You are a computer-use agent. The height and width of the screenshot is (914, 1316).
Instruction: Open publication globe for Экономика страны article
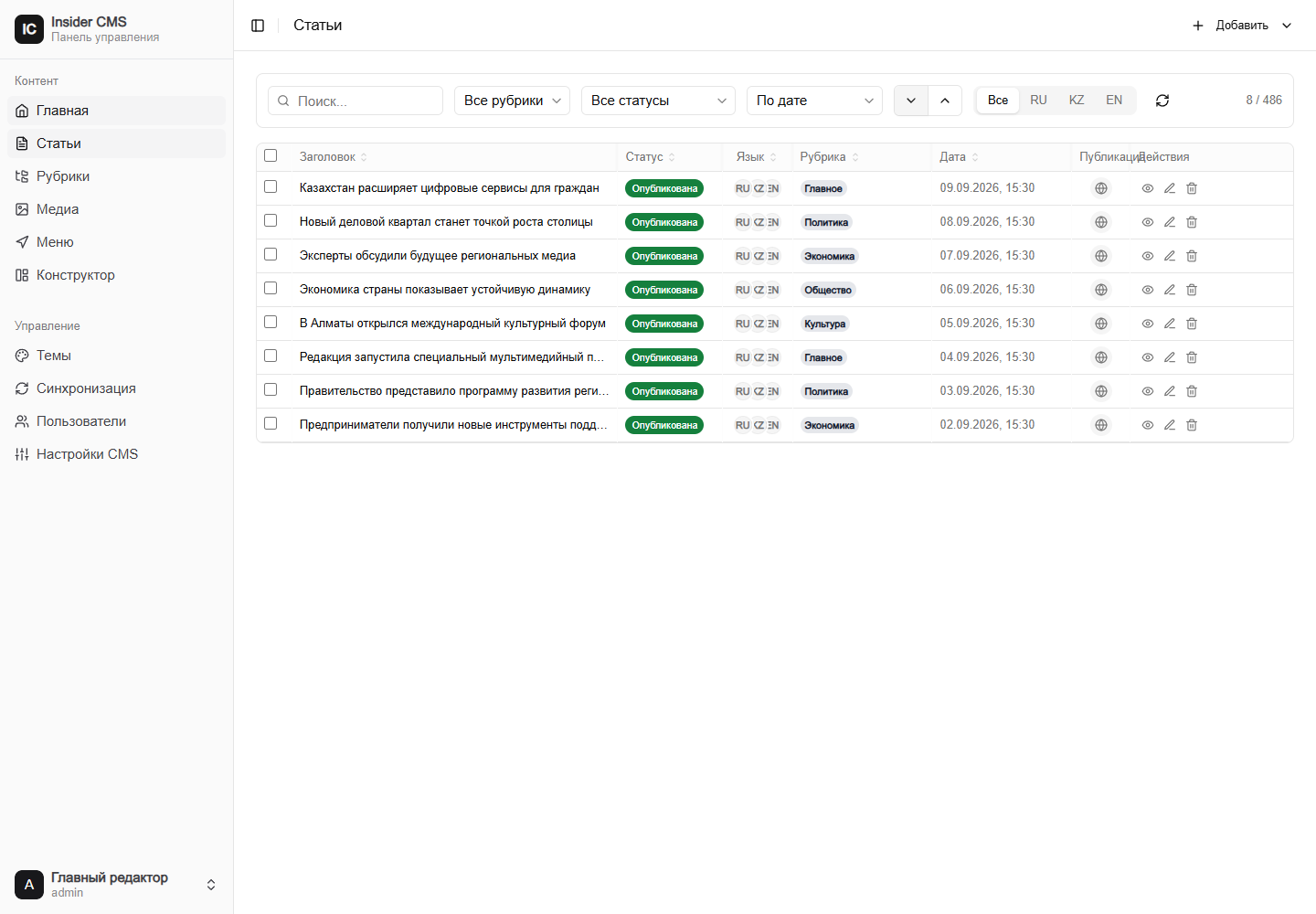coord(1101,290)
